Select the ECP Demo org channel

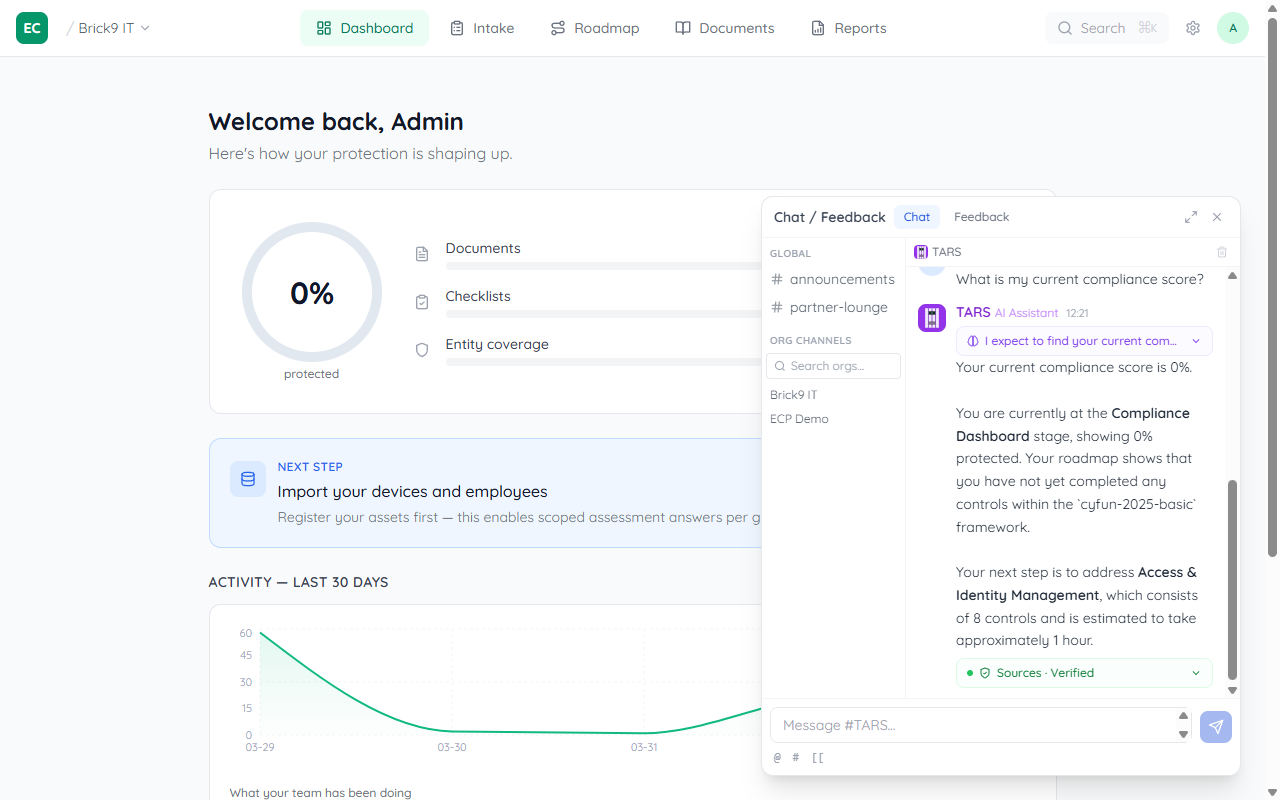799,419
